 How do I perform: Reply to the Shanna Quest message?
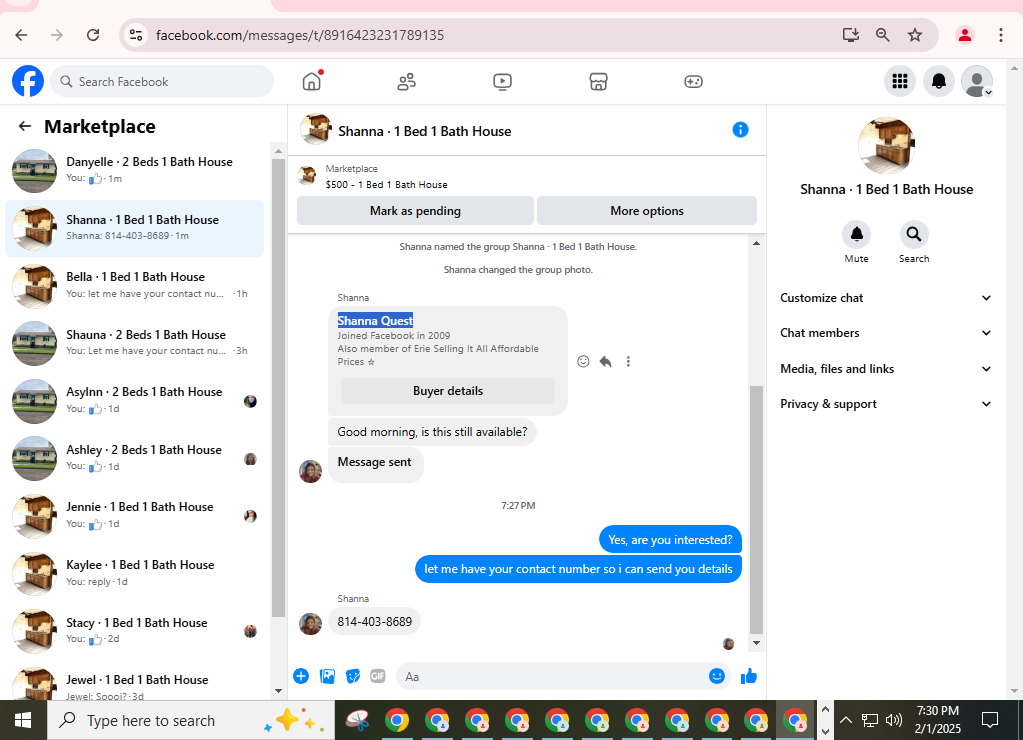coord(605,361)
